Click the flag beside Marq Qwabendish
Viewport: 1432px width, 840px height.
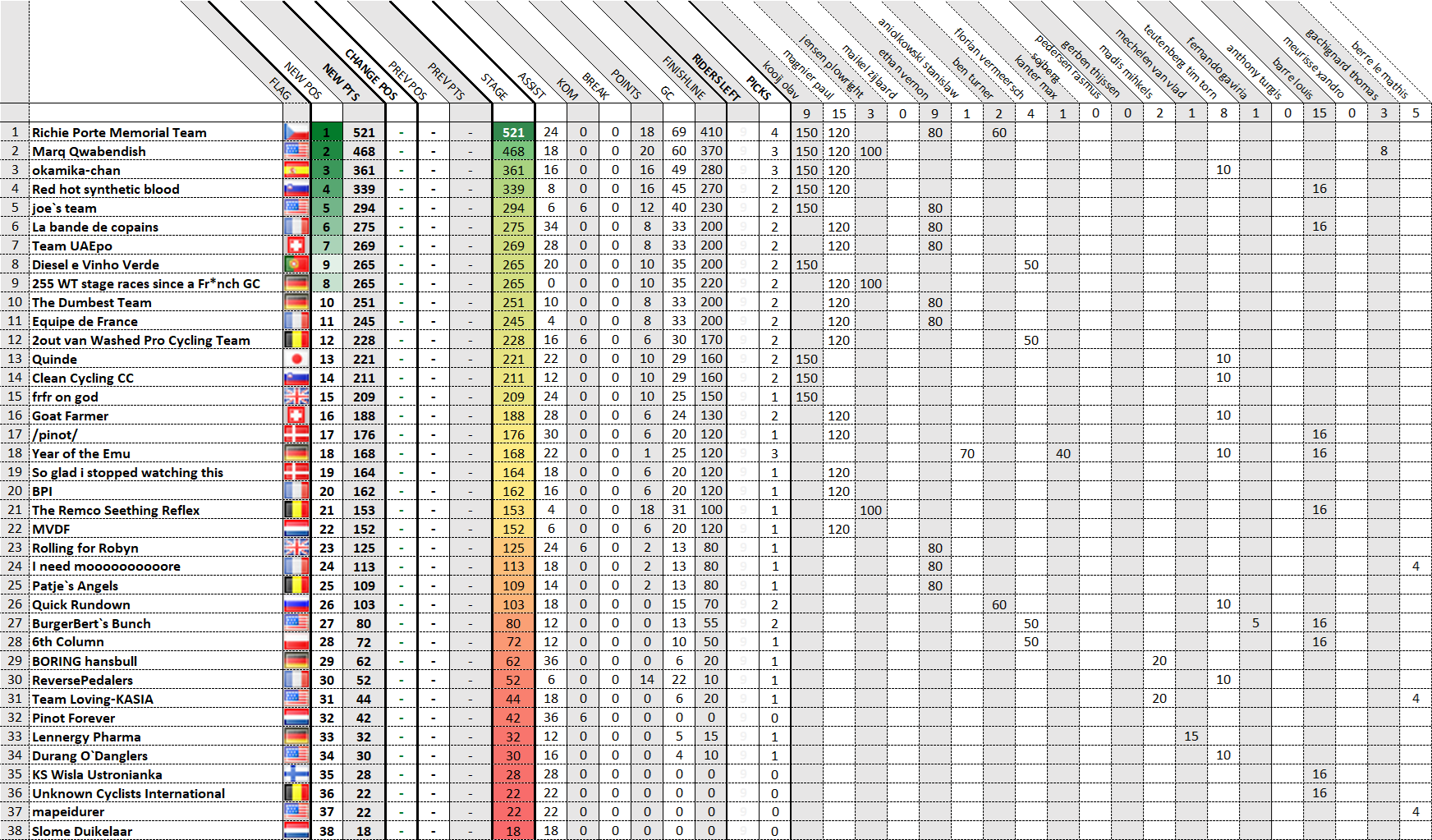pyautogui.click(x=296, y=151)
